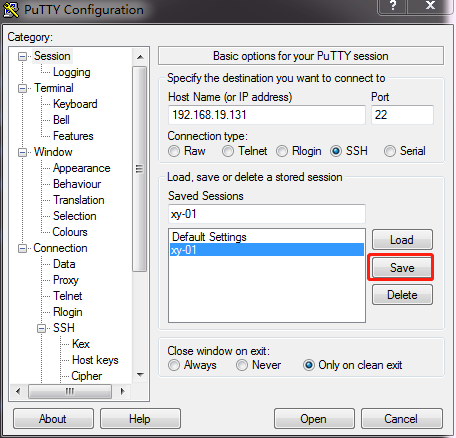
Task: Open the Keyboard settings category
Action: tap(75, 104)
